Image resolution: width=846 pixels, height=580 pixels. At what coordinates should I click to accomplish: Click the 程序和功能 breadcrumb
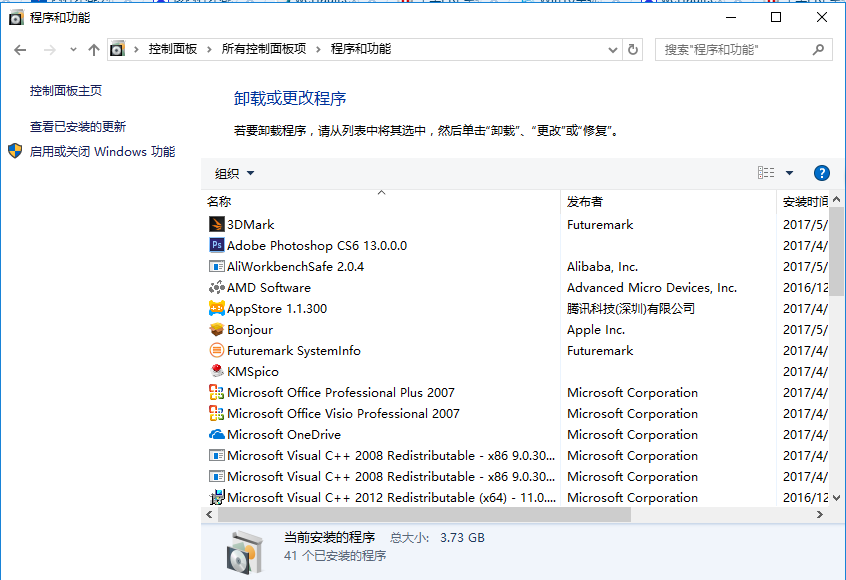click(361, 49)
